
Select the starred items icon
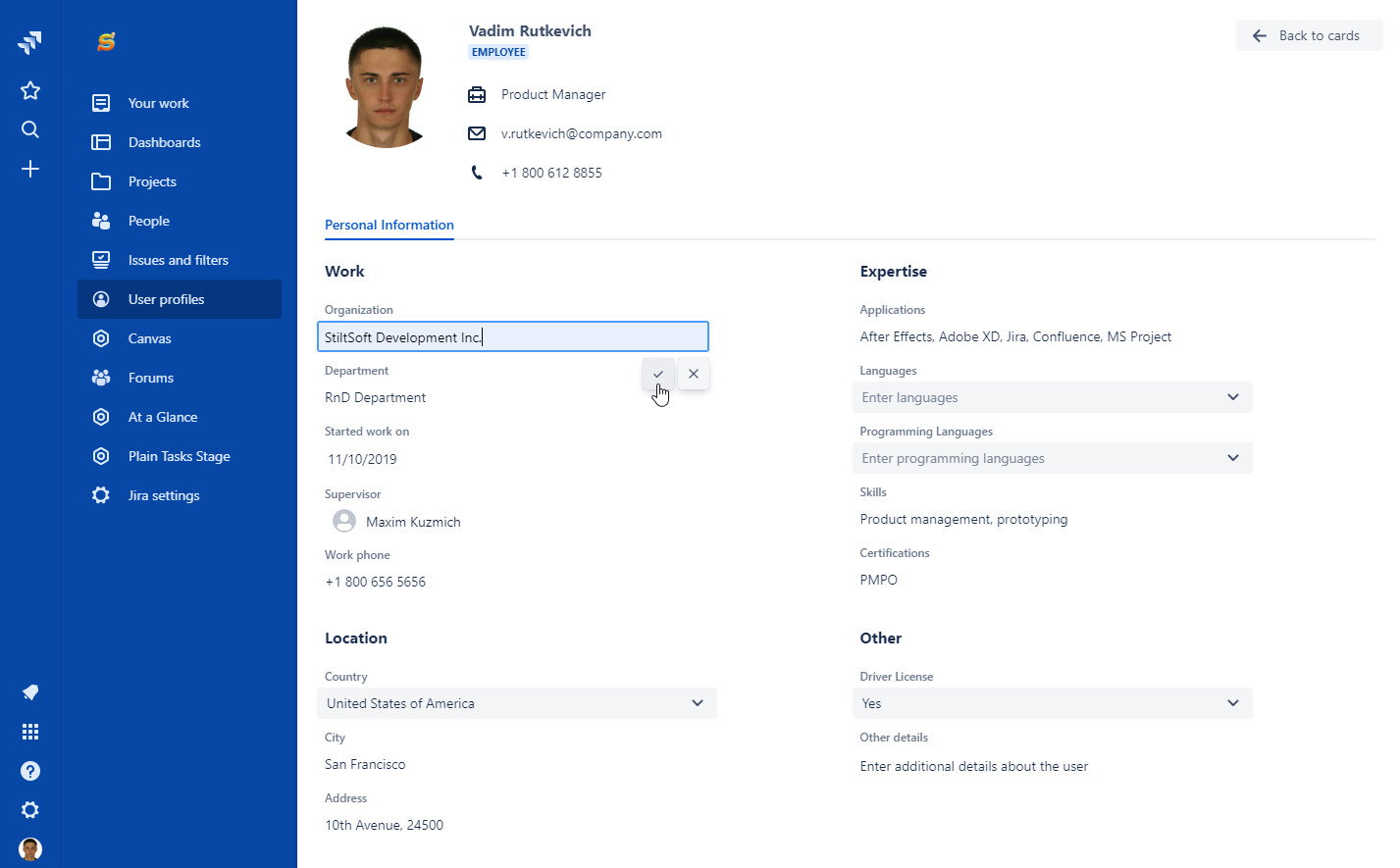(29, 89)
